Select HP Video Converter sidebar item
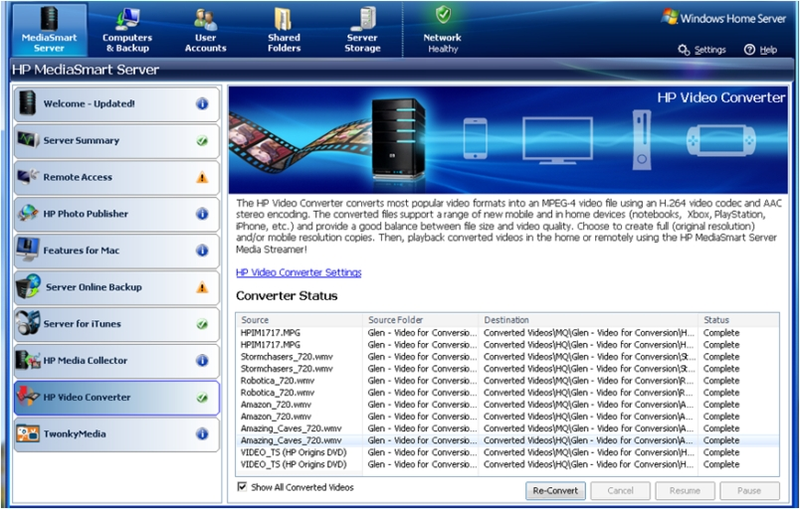Image resolution: width=800 pixels, height=509 pixels. pos(117,398)
